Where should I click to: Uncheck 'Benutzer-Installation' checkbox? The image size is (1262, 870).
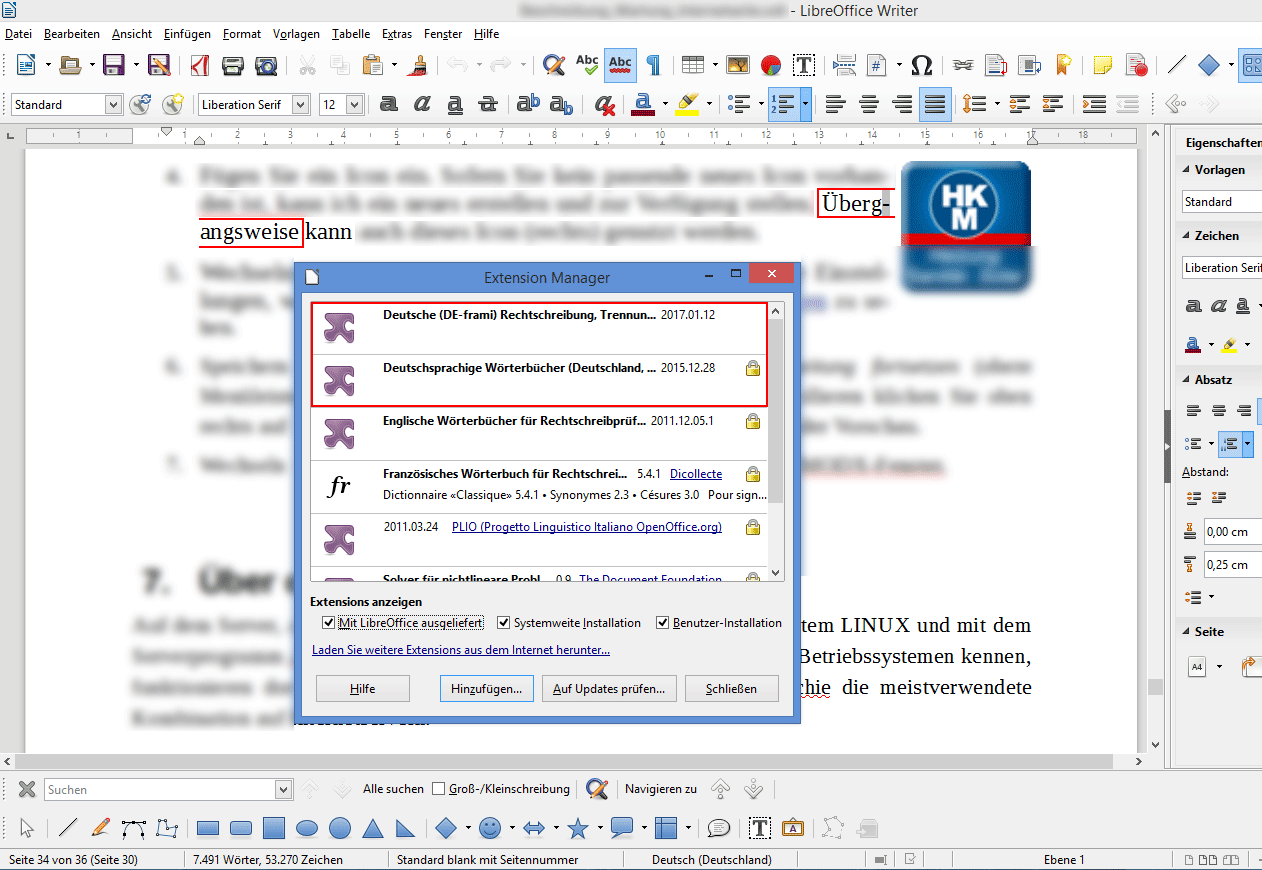coord(662,623)
